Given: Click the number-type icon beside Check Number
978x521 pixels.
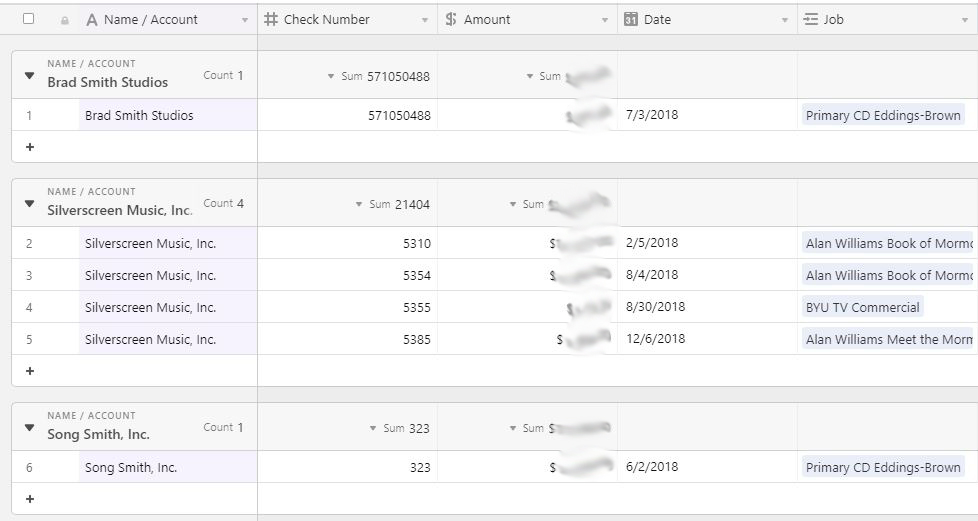Looking at the screenshot, I should click(x=271, y=19).
